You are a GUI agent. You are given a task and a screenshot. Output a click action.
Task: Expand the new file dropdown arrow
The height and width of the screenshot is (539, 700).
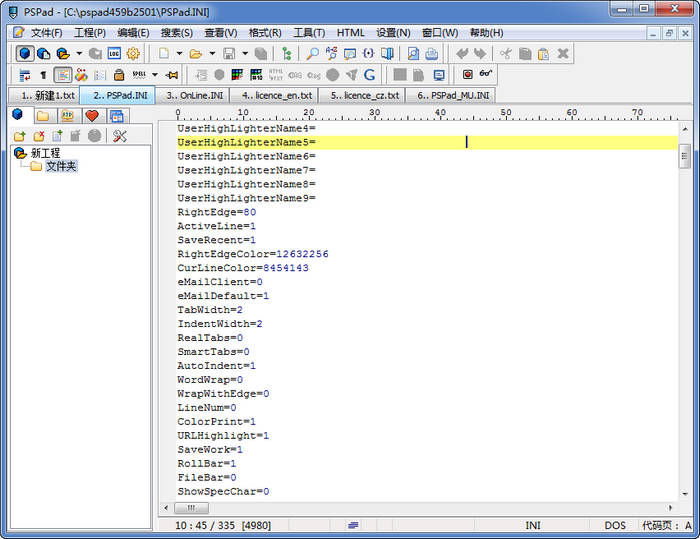(x=179, y=54)
